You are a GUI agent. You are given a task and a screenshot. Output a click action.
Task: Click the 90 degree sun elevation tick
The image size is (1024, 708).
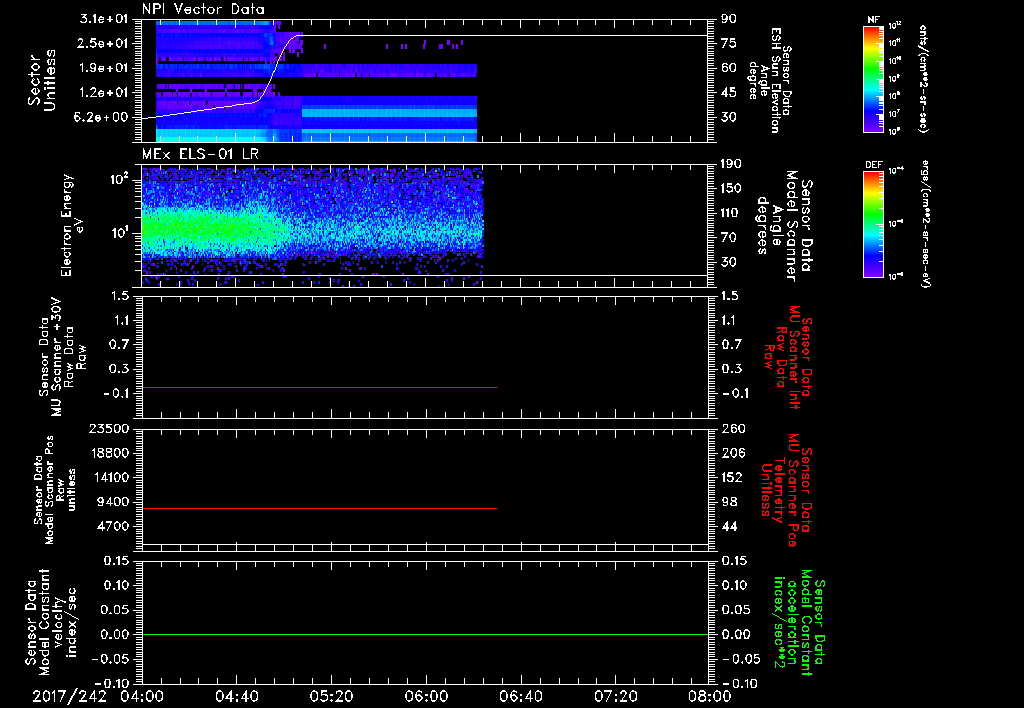click(729, 19)
